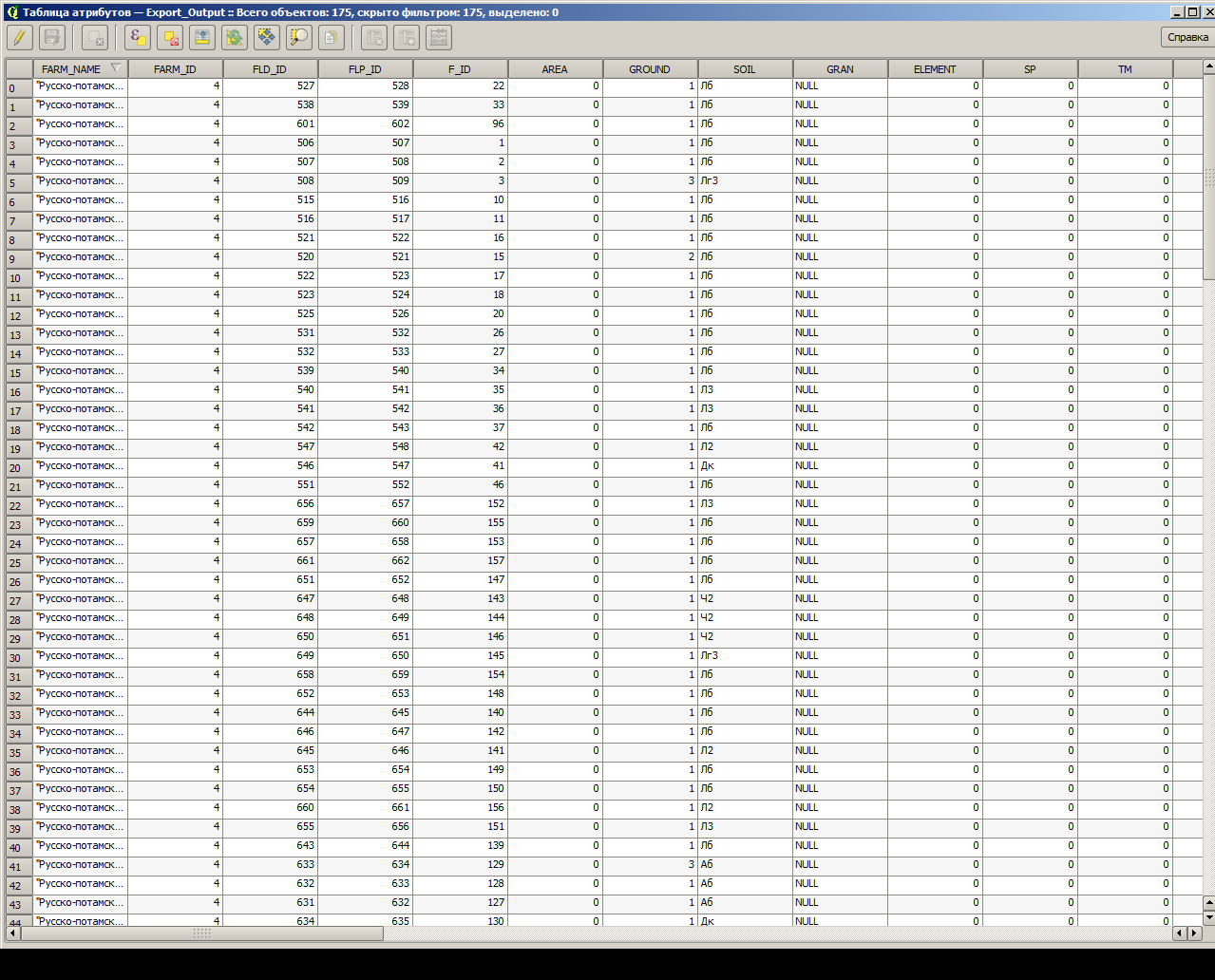
Task: Select row header 43
Action: 19,904
